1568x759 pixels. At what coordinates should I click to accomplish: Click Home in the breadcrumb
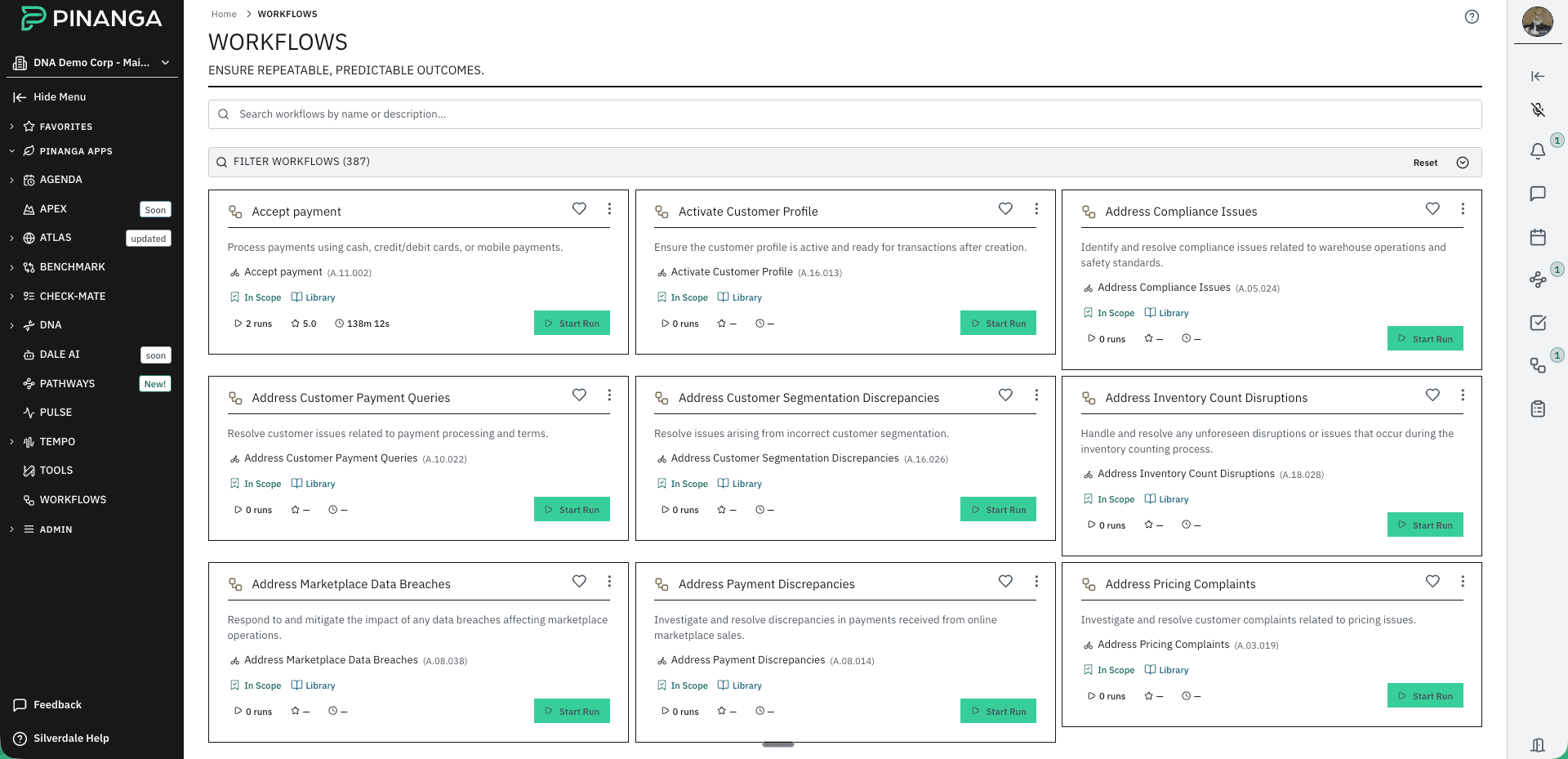tap(224, 14)
